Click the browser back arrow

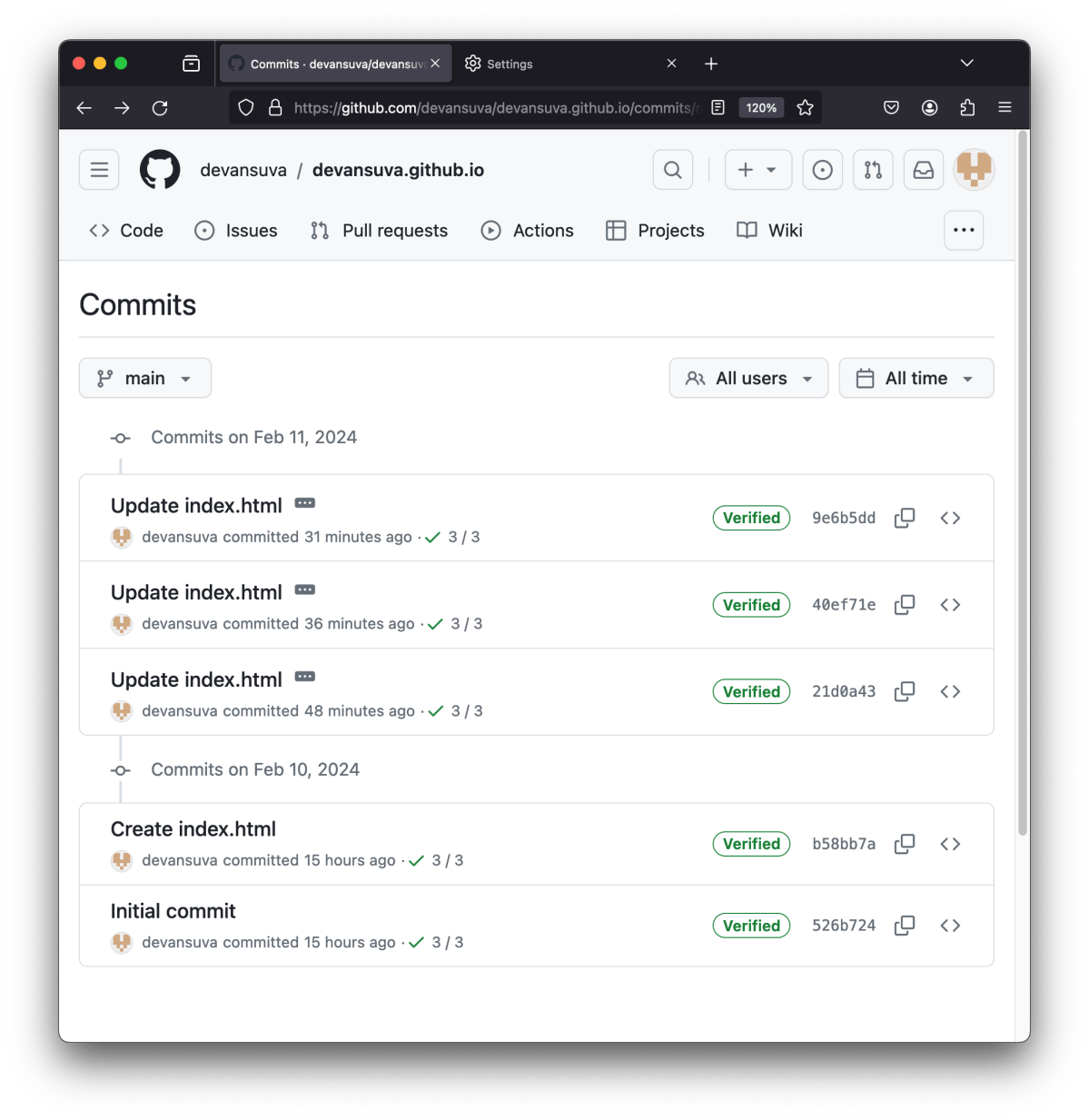click(84, 108)
